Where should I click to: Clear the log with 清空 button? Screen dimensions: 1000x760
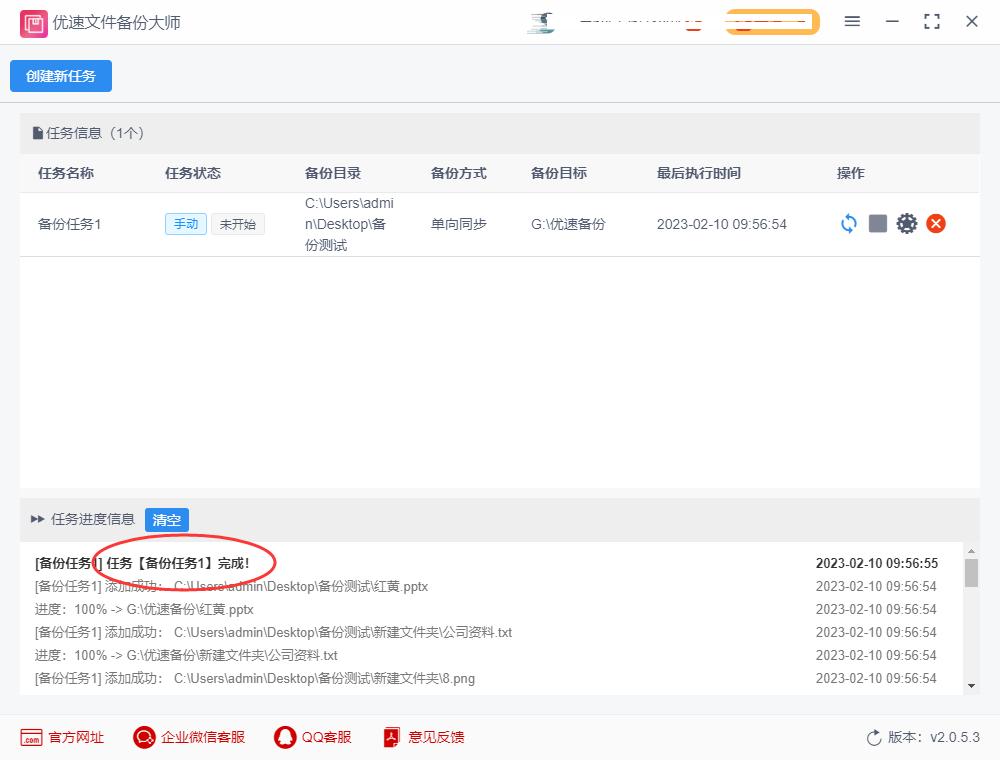(166, 520)
